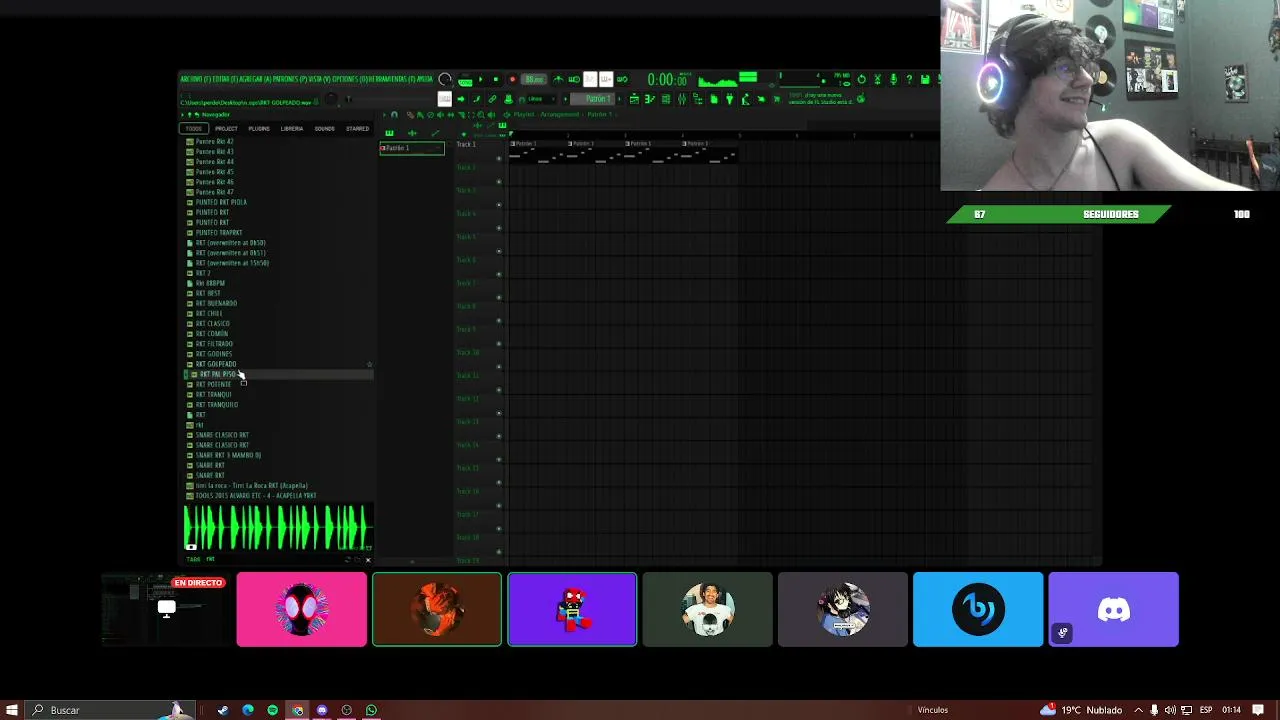
Task: Click the shopping cart icon in toolbar
Action: coord(778,99)
